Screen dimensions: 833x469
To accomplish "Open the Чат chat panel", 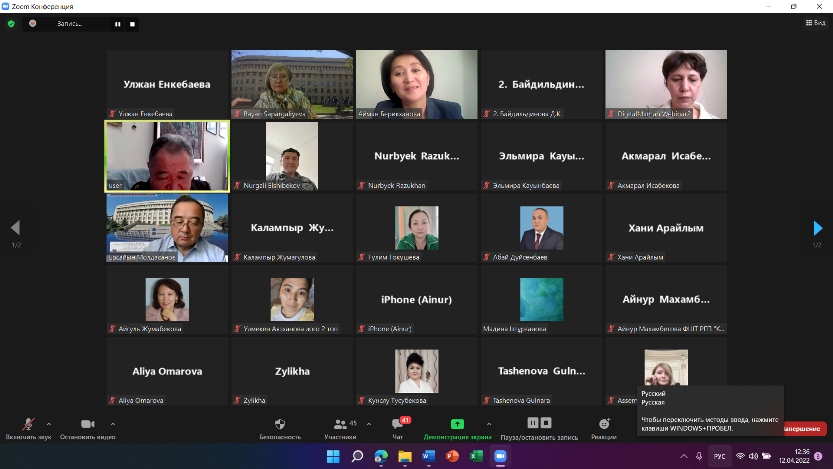I will point(398,425).
